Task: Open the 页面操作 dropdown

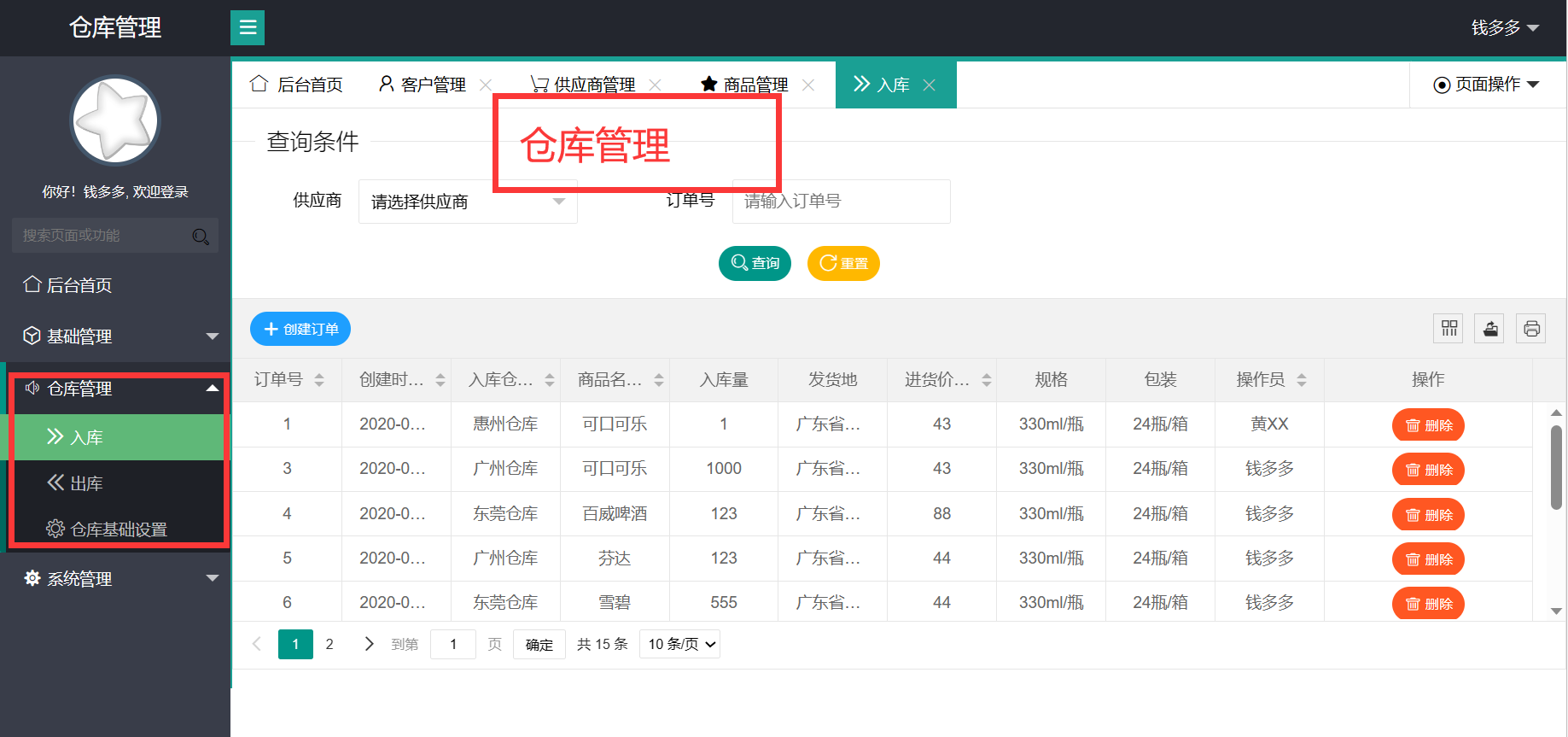Action: coord(1486,85)
